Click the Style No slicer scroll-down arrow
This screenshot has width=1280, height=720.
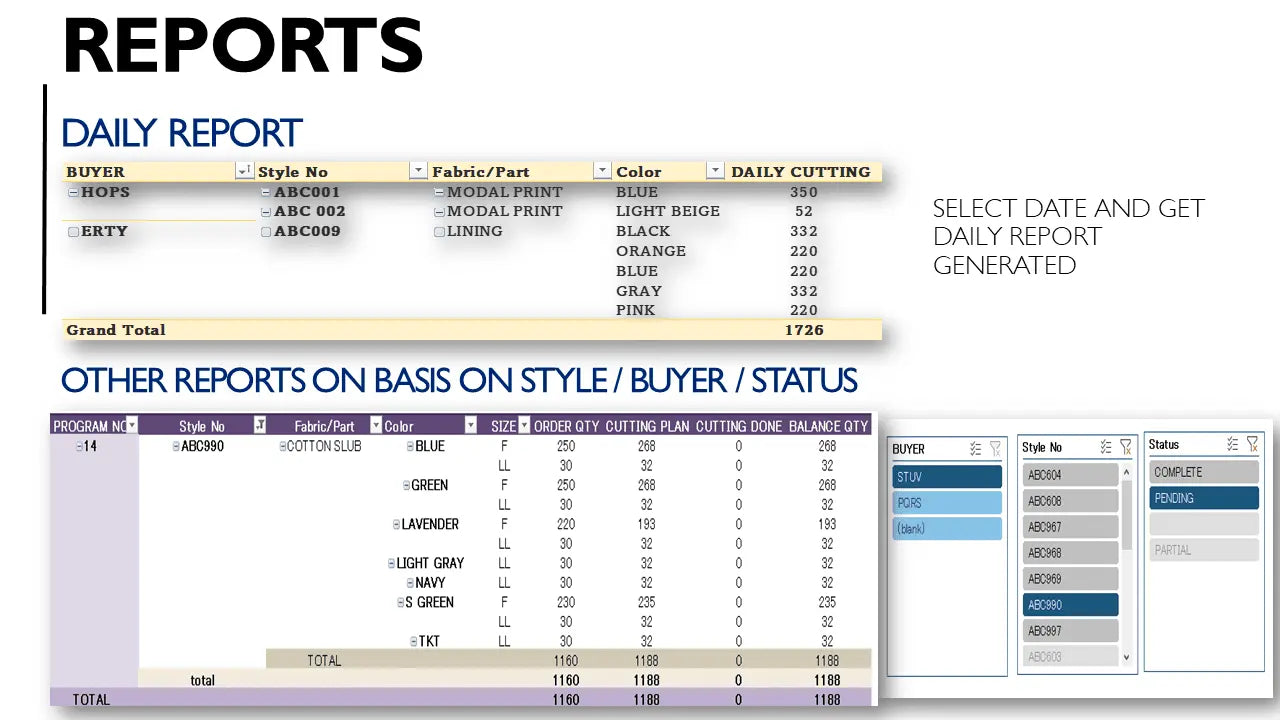(1126, 655)
